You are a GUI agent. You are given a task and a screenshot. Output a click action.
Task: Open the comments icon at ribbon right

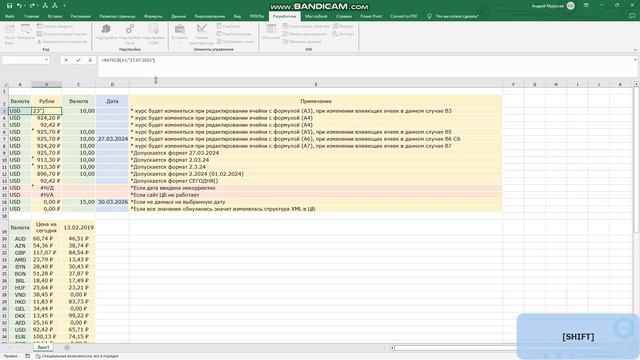tap(632, 16)
